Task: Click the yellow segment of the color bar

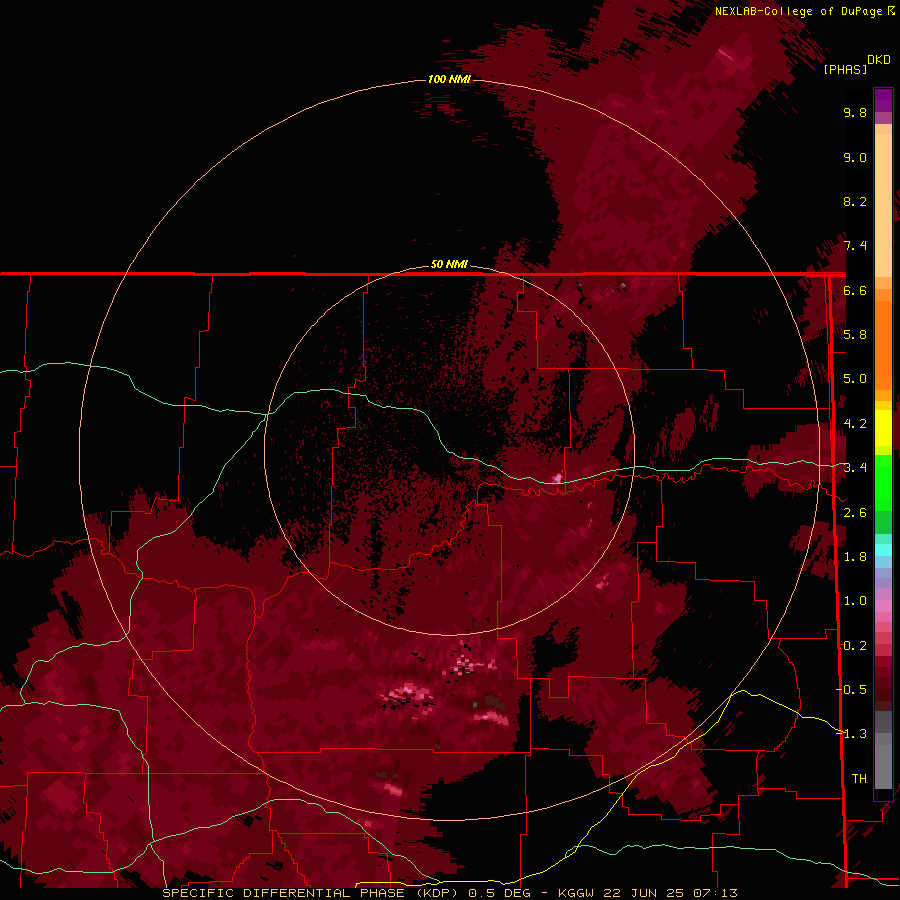Action: pyautogui.click(x=883, y=428)
